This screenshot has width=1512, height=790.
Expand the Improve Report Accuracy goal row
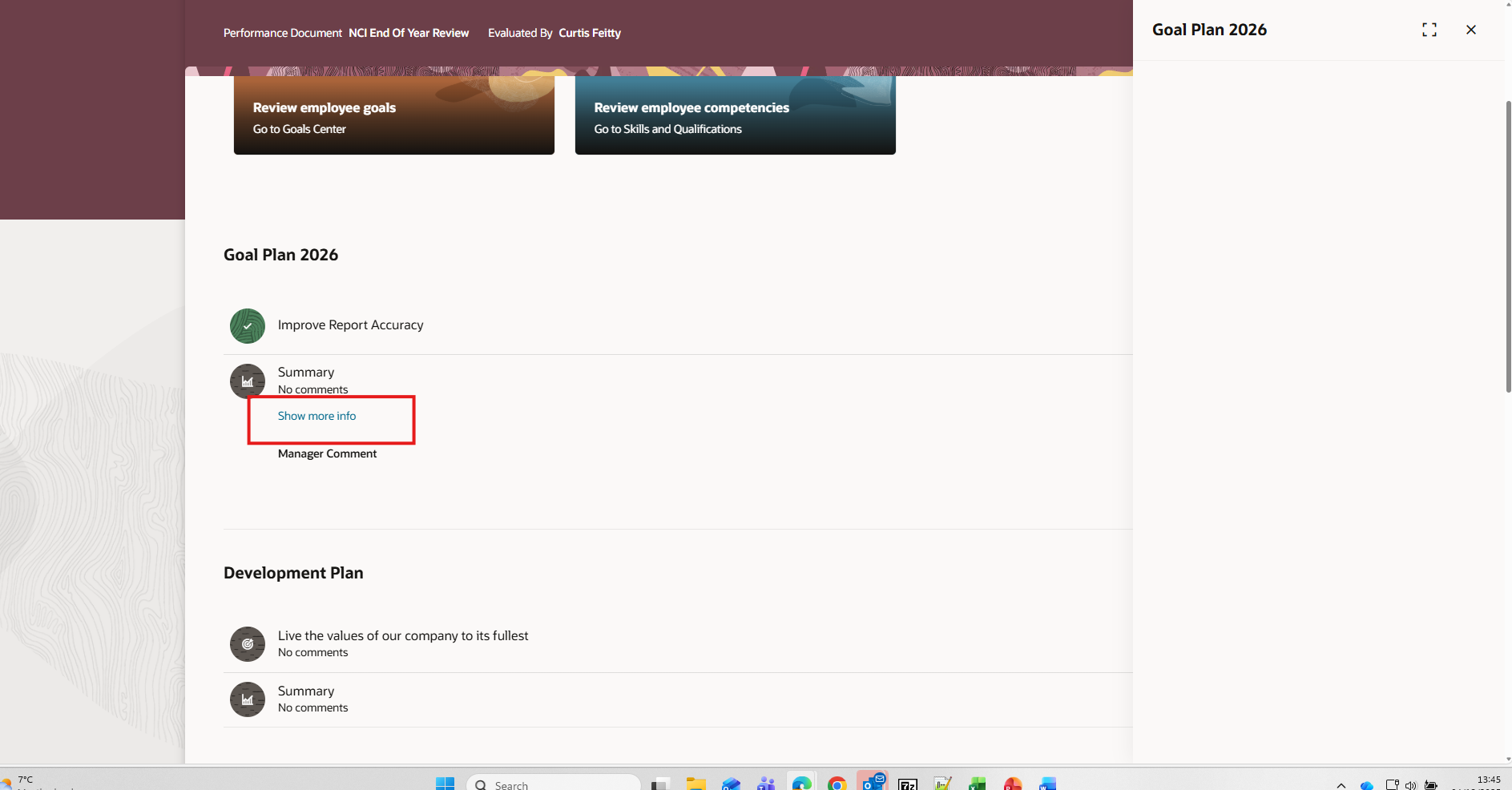tap(350, 325)
